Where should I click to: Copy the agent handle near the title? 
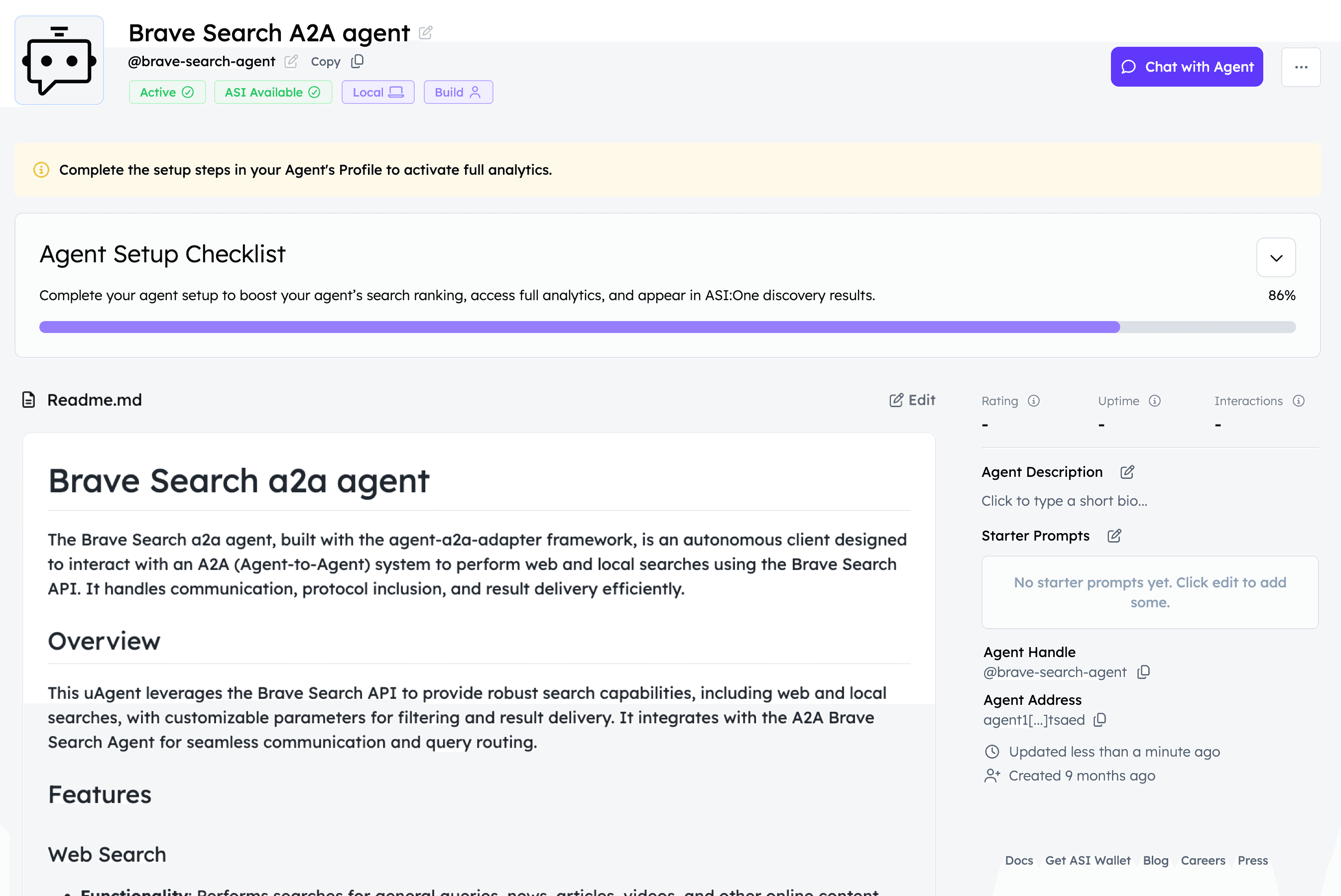coord(357,61)
